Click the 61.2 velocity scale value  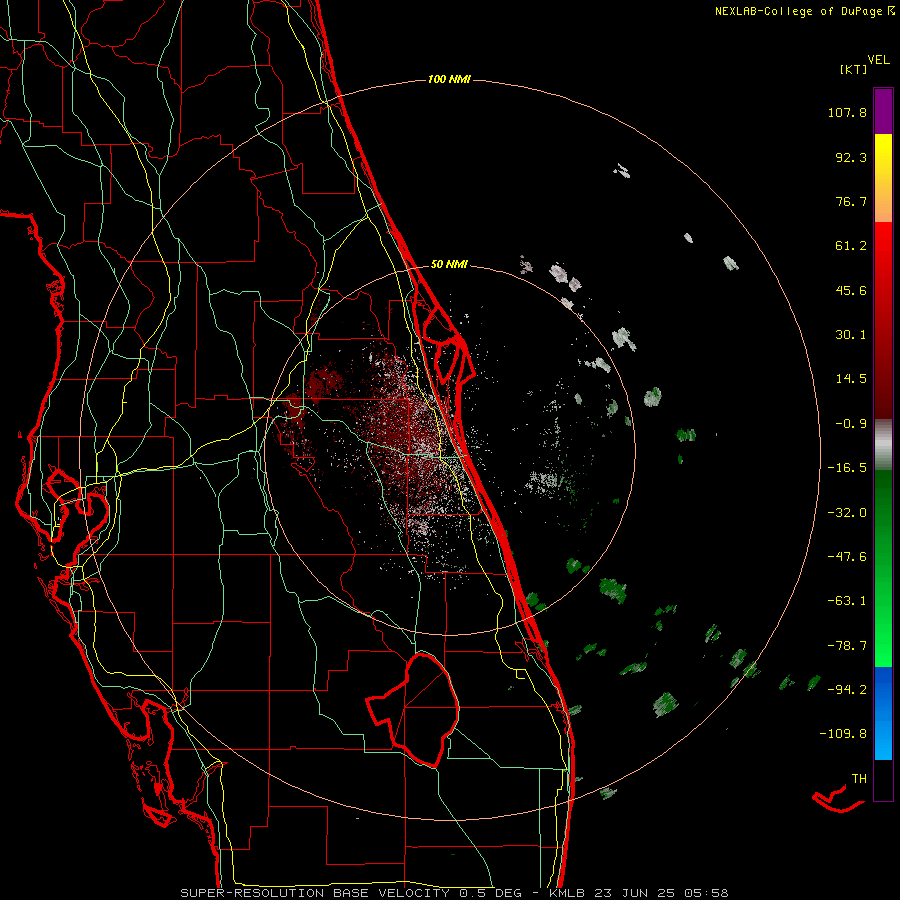851,246
